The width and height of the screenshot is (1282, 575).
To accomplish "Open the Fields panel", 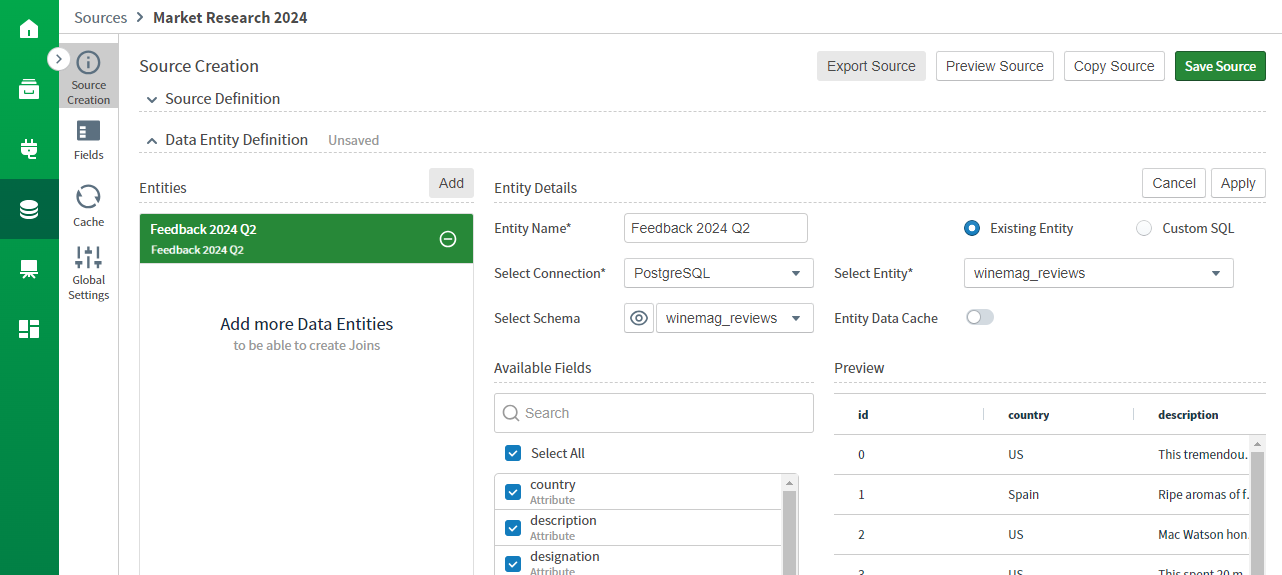I will [x=88, y=140].
